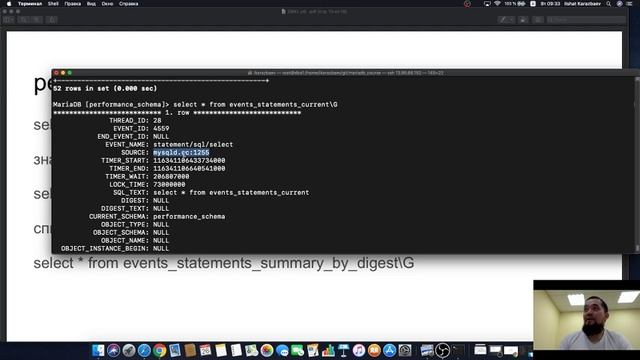Viewport: 640px width, 360px height.
Task: Click the THREAD_ID value 28
Action: pos(157,120)
